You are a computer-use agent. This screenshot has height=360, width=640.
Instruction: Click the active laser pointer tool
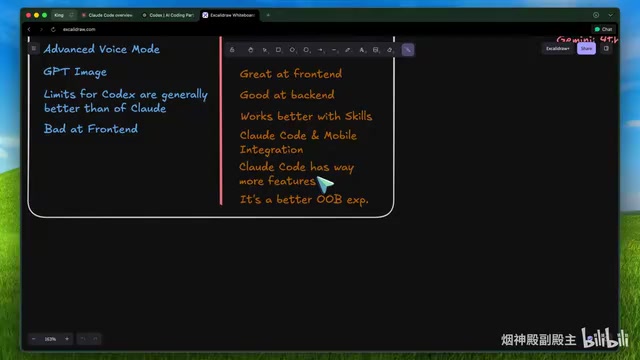[x=408, y=50]
